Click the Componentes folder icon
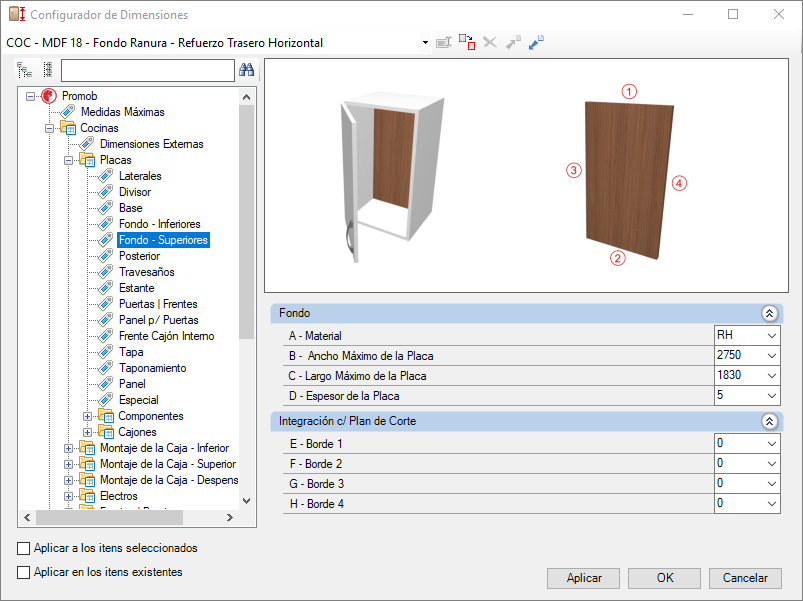The image size is (803, 601). pos(106,416)
